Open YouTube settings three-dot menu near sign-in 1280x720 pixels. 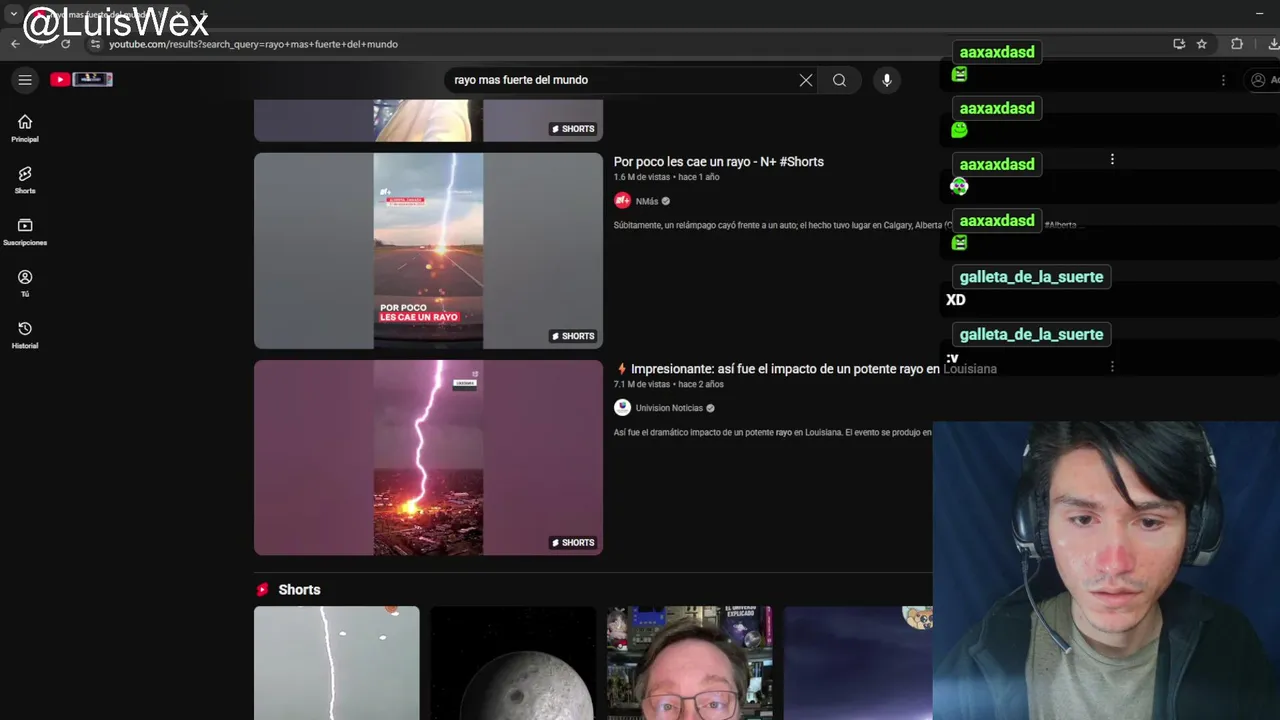pyautogui.click(x=1223, y=80)
